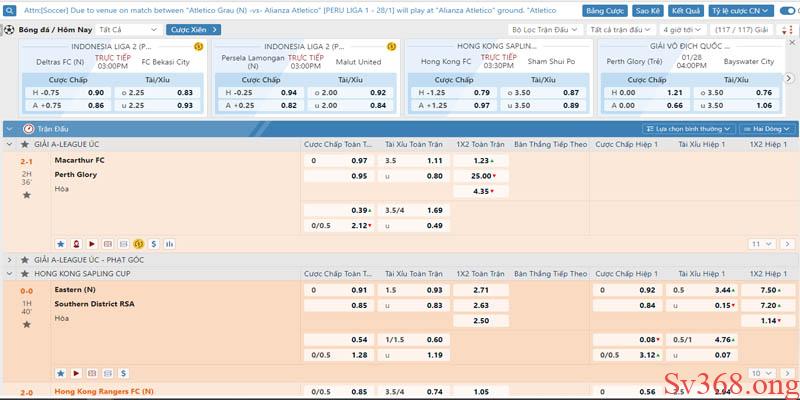Star the Macarthur FC vs Perth Glory match
The image size is (800, 400).
tap(26, 194)
